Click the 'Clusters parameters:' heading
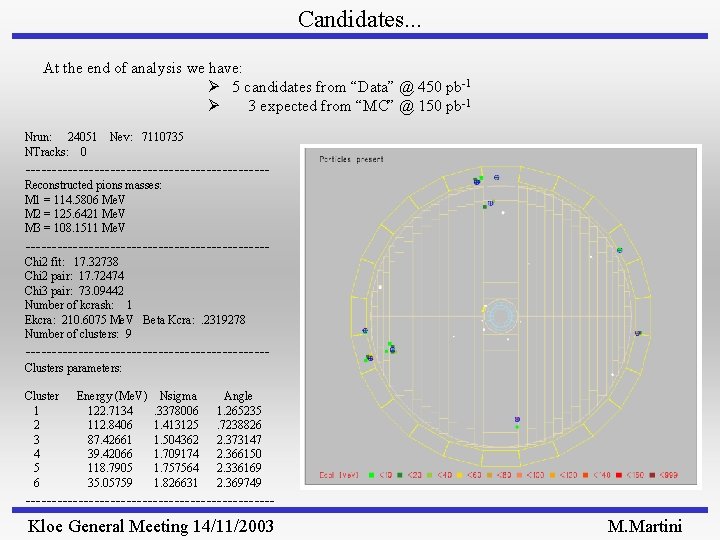 pyautogui.click(x=73, y=368)
